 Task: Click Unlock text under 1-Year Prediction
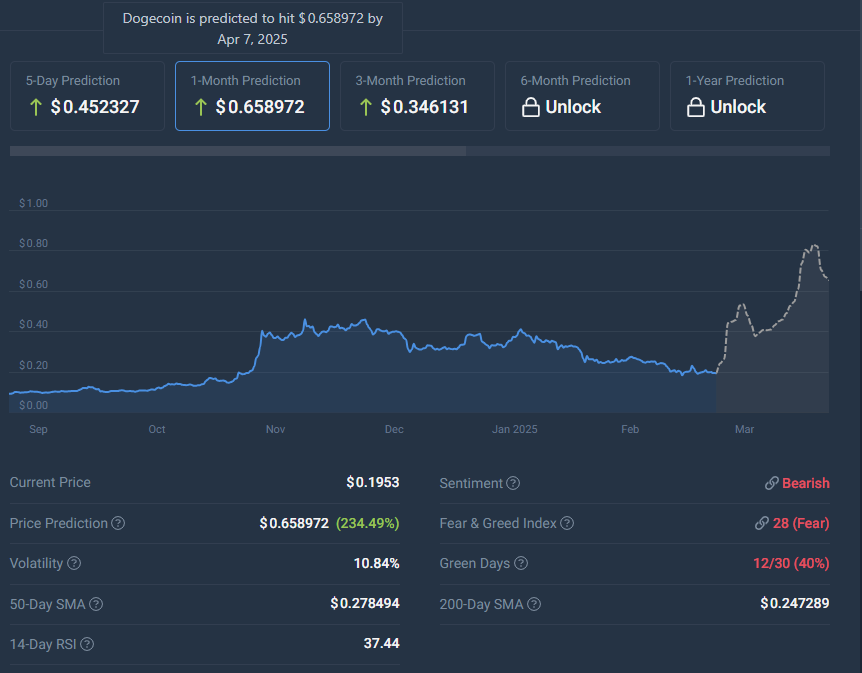(x=738, y=107)
